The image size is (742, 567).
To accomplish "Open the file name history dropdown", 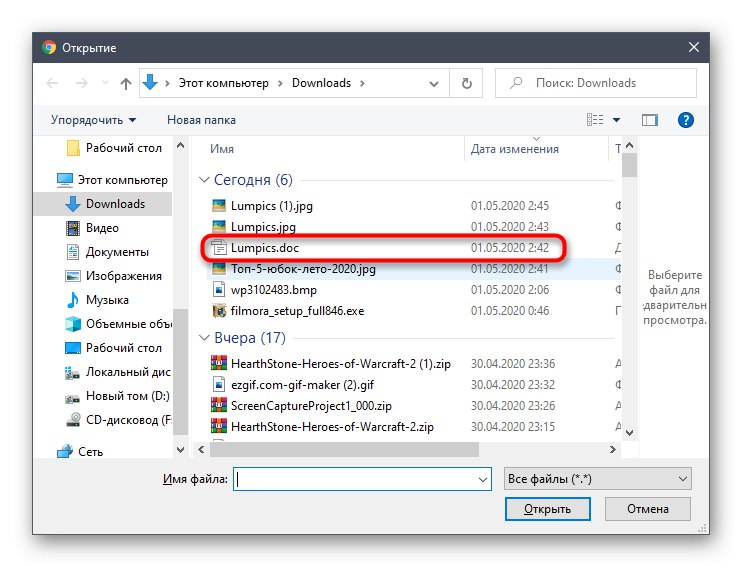I will coord(483,479).
